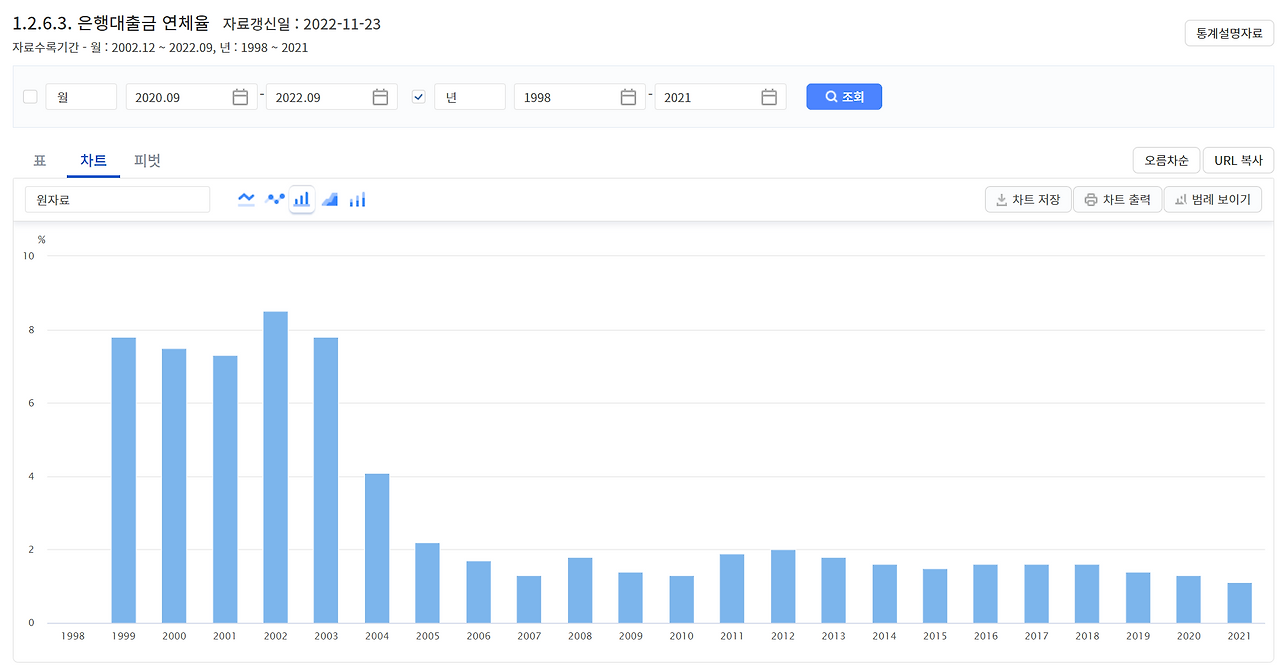Click the 자료갱신일 : 2022-11-23 text
The width and height of the screenshot is (1280, 669).
[301, 24]
